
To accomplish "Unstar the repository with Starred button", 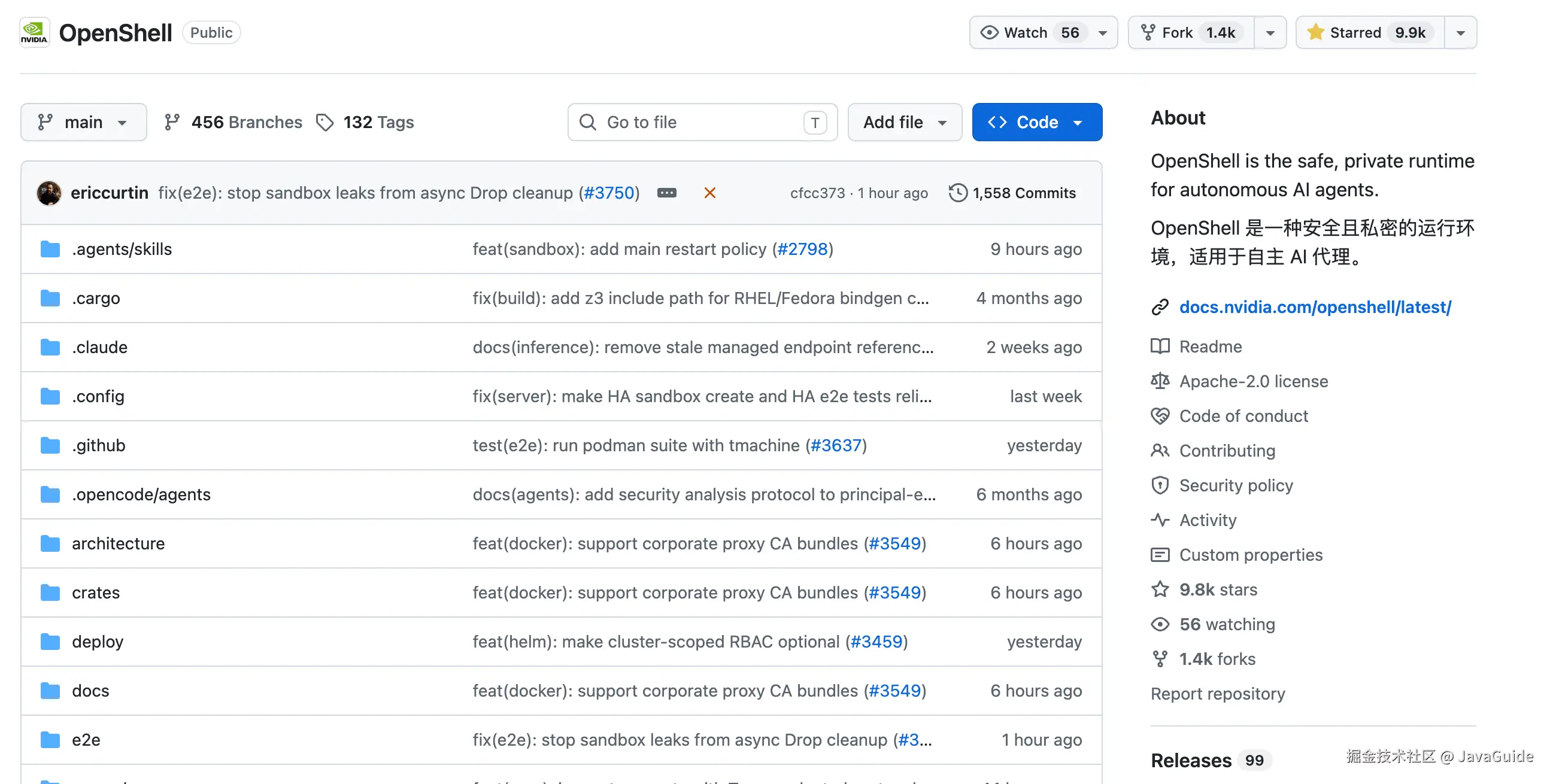I will point(1370,32).
